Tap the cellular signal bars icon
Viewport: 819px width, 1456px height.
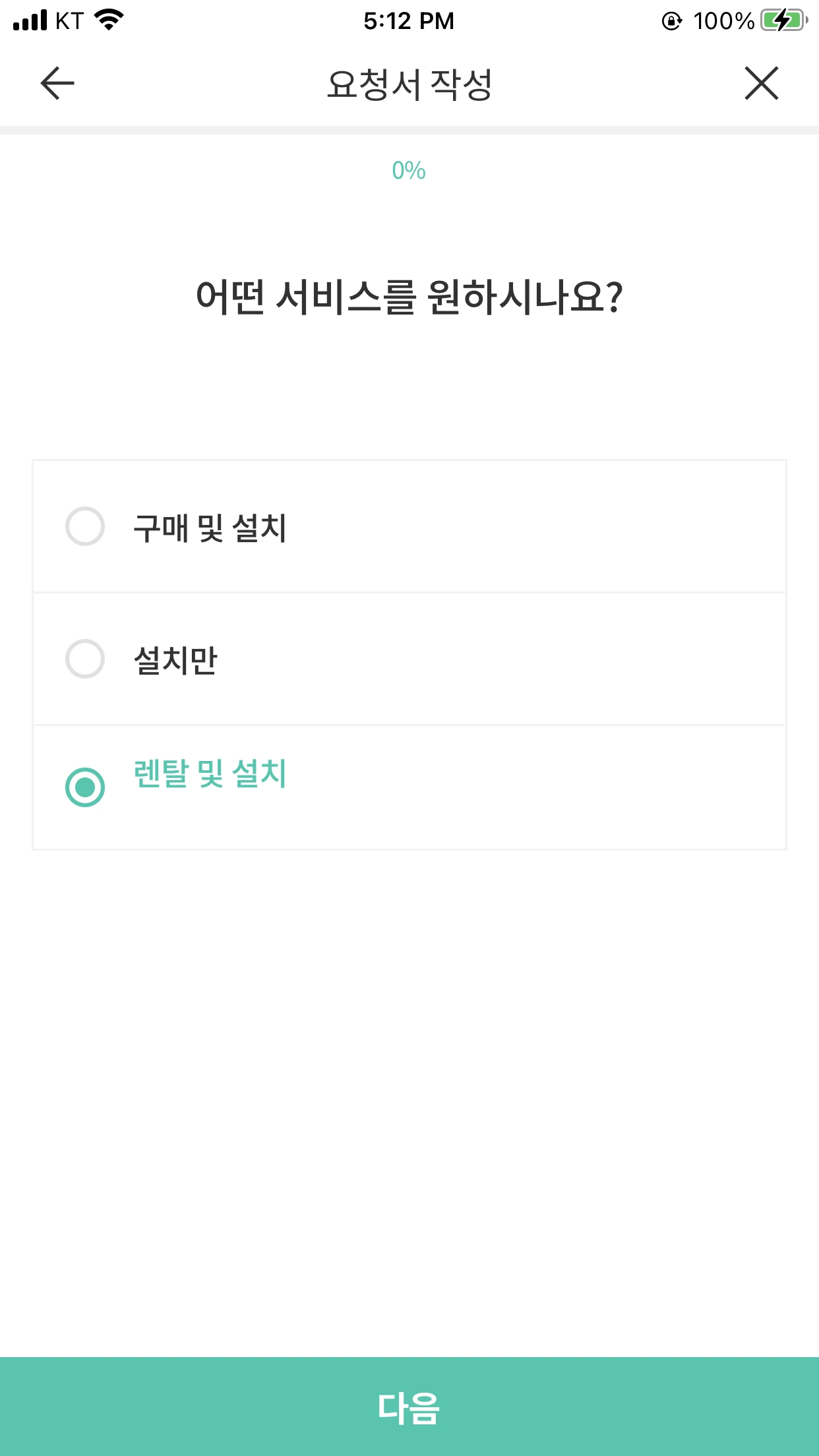(30, 20)
